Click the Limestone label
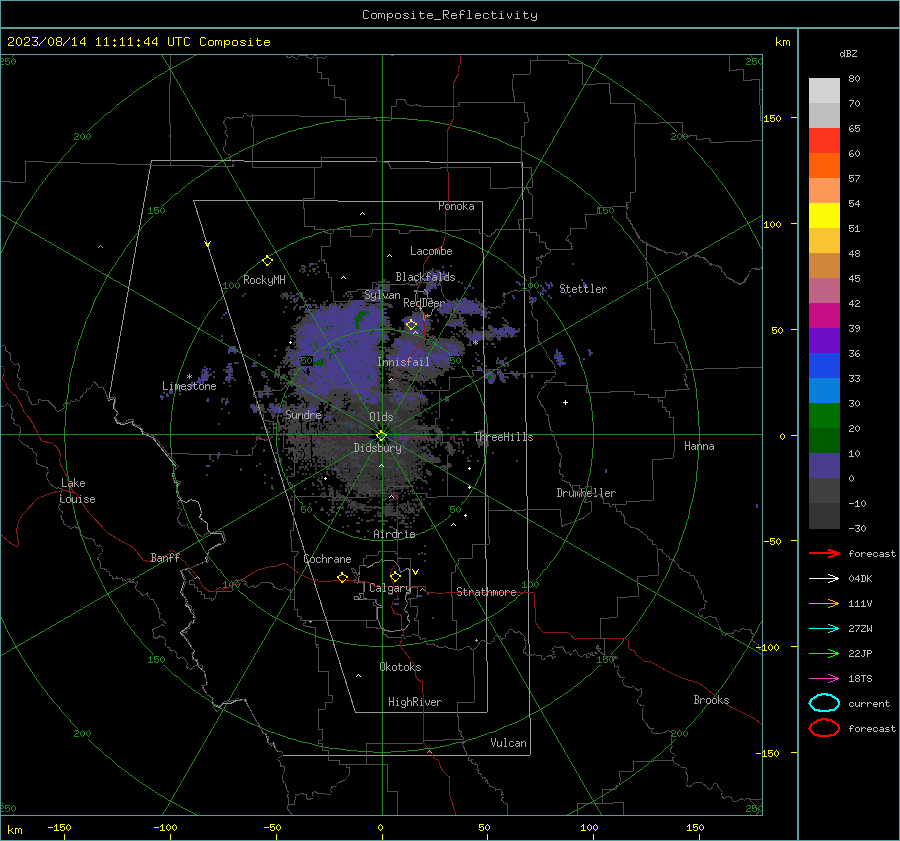 click(x=189, y=386)
